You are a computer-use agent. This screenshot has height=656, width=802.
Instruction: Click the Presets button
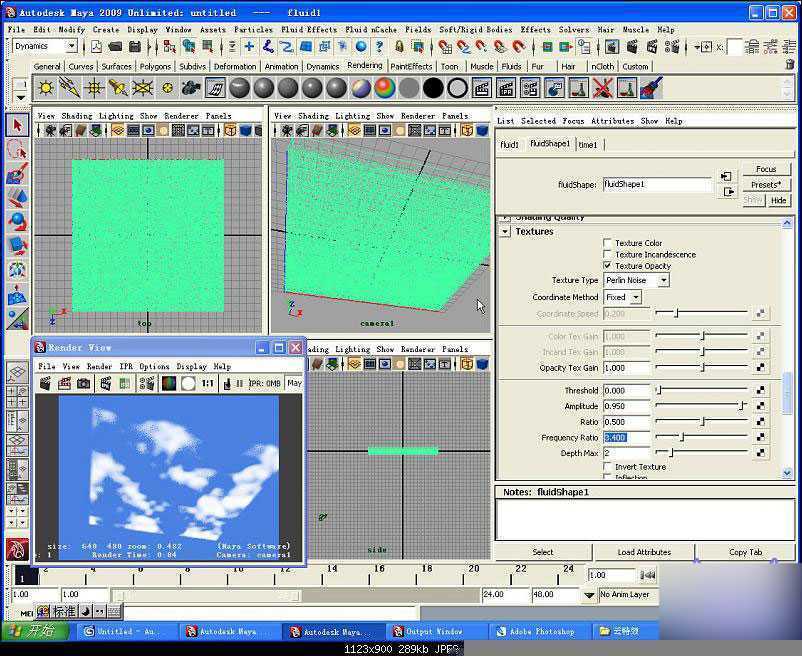tap(765, 185)
